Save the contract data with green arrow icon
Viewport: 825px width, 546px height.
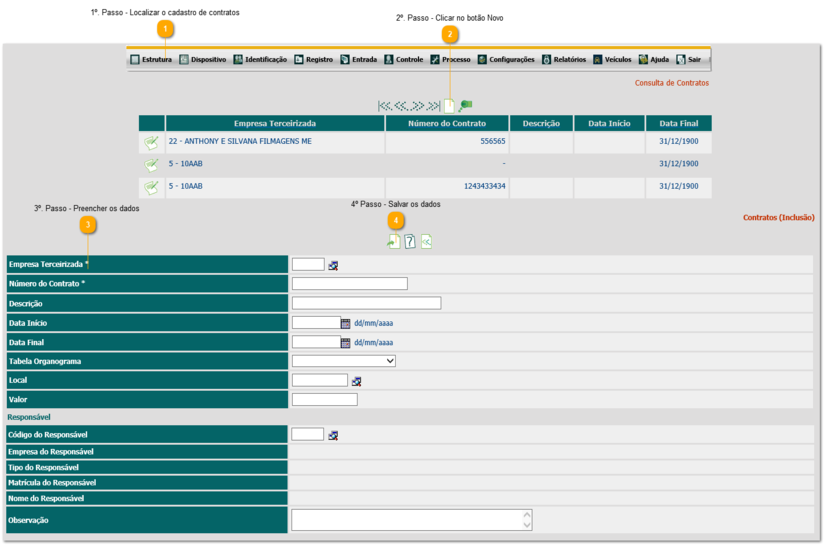tap(394, 241)
